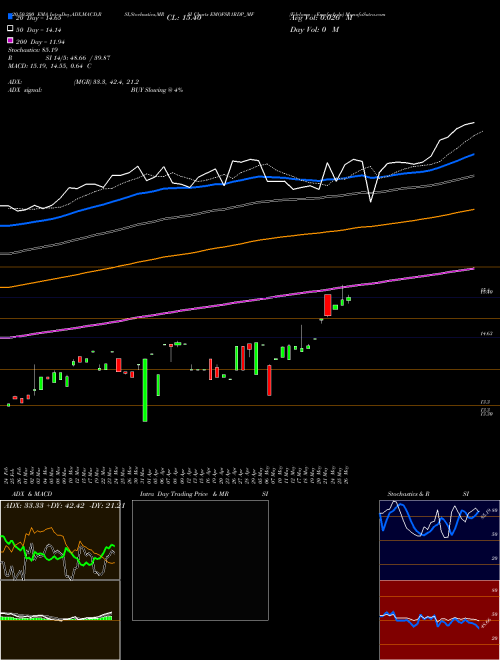The height and width of the screenshot is (660, 500).
Task: Click the white 50 Day legend swatch
Action: tap(10, 29)
